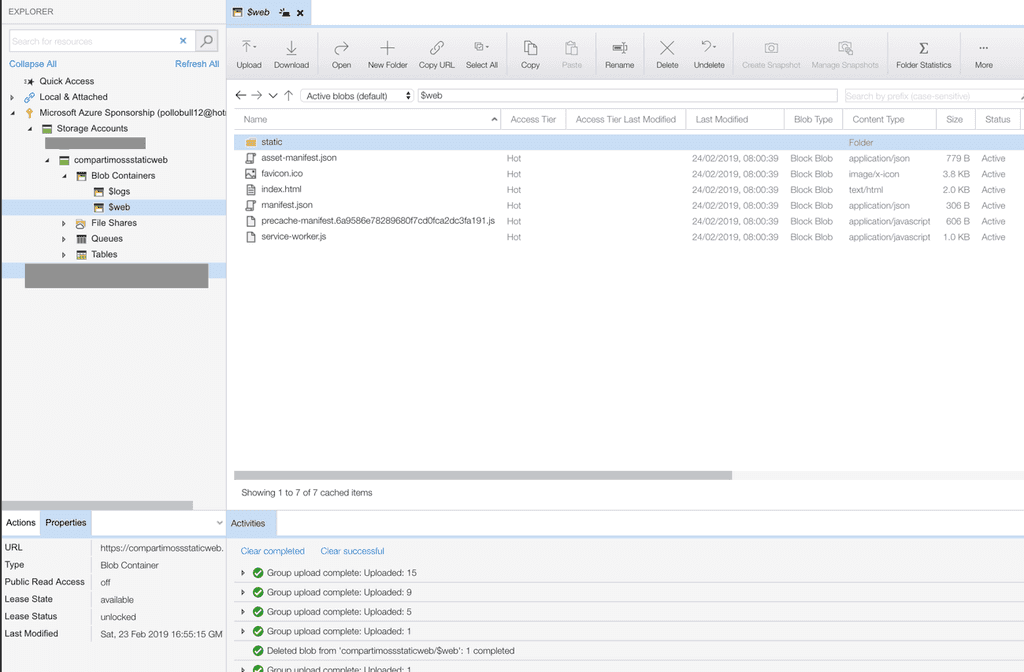Viewport: 1024px width, 672px height.
Task: Click the New Folder plus icon
Action: point(388,48)
